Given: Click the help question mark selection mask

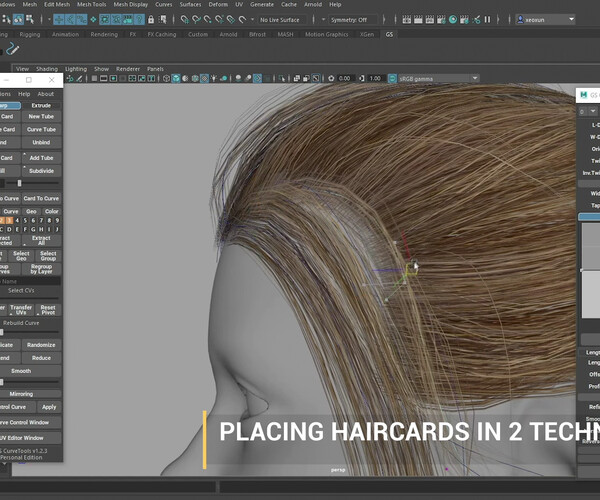Looking at the screenshot, I should point(139,20).
